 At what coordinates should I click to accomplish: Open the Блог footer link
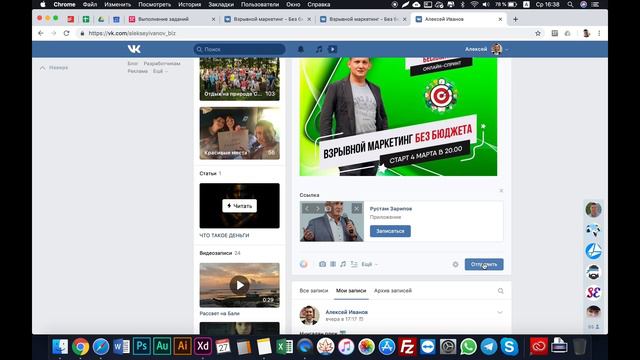(132, 64)
